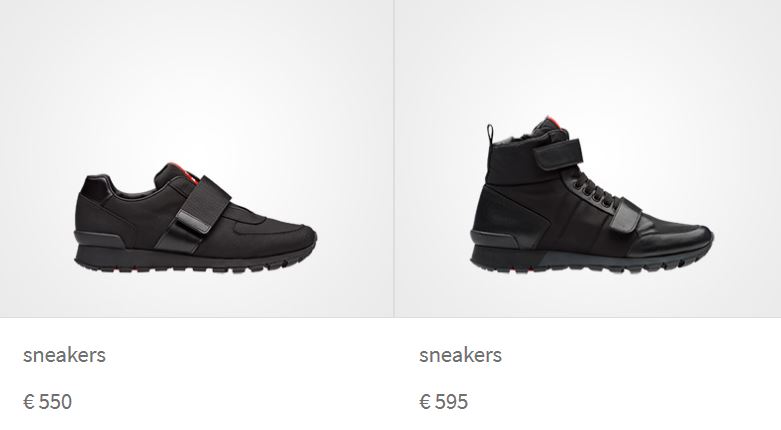This screenshot has width=781, height=430.
Task: Click empty background of left product tile
Action: (196, 75)
